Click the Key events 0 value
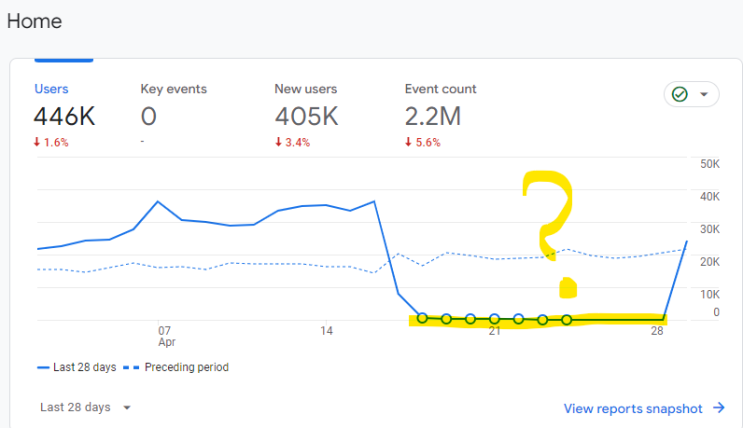Image resolution: width=743 pixels, height=428 pixels. 148,116
